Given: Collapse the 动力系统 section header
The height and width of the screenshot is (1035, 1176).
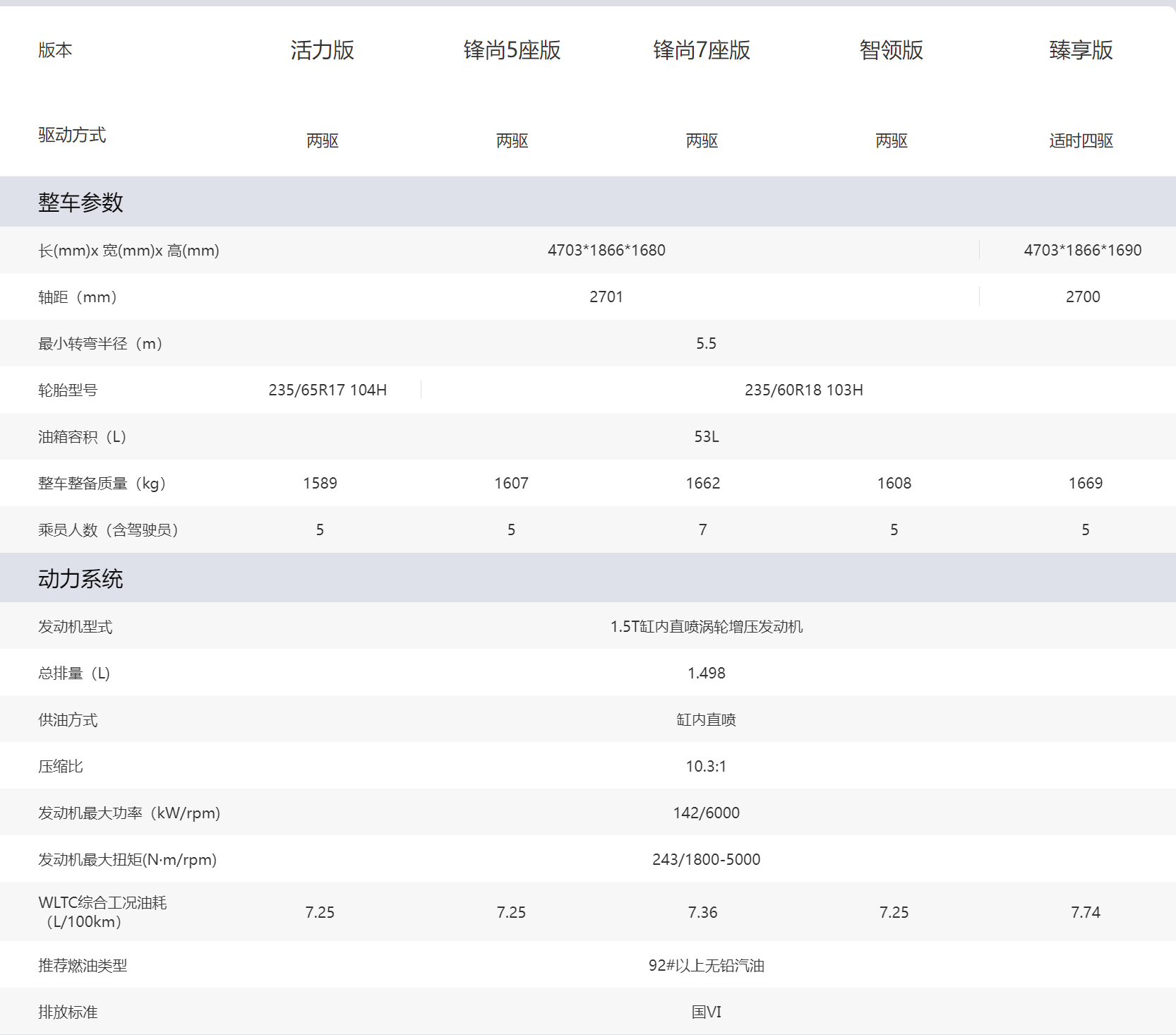Looking at the screenshot, I should pos(80,579).
